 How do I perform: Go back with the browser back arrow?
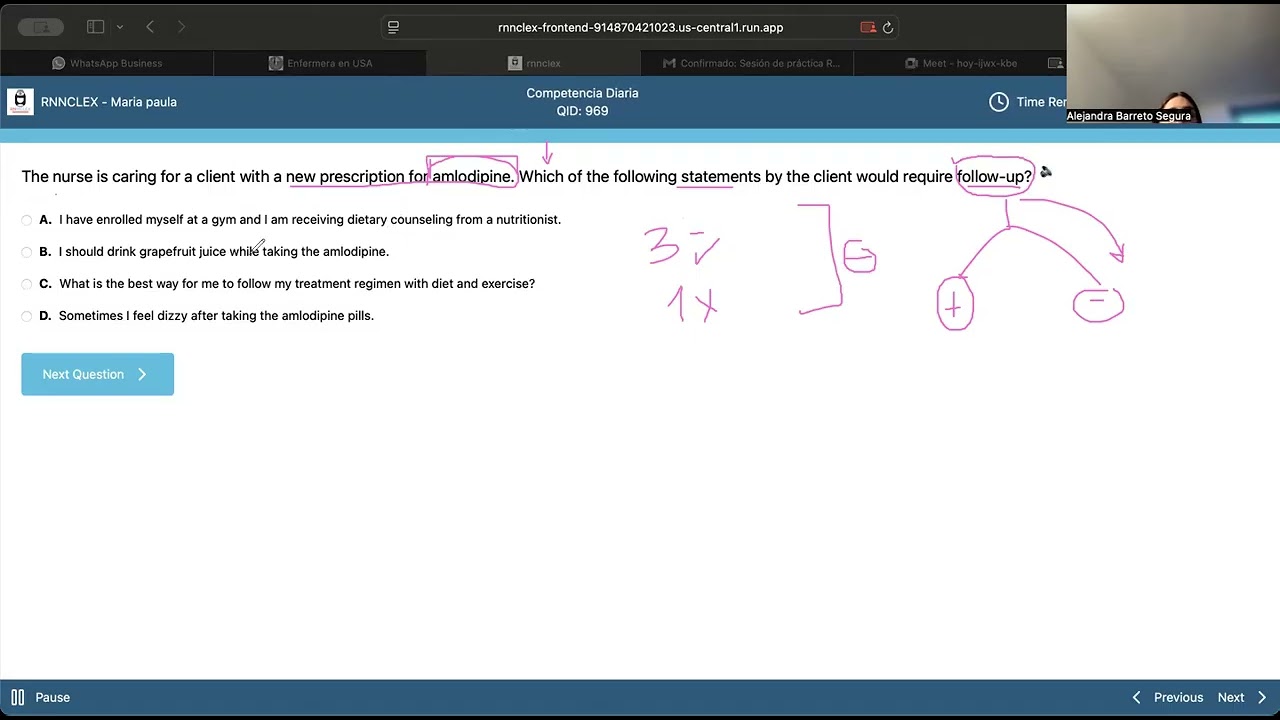(x=150, y=27)
